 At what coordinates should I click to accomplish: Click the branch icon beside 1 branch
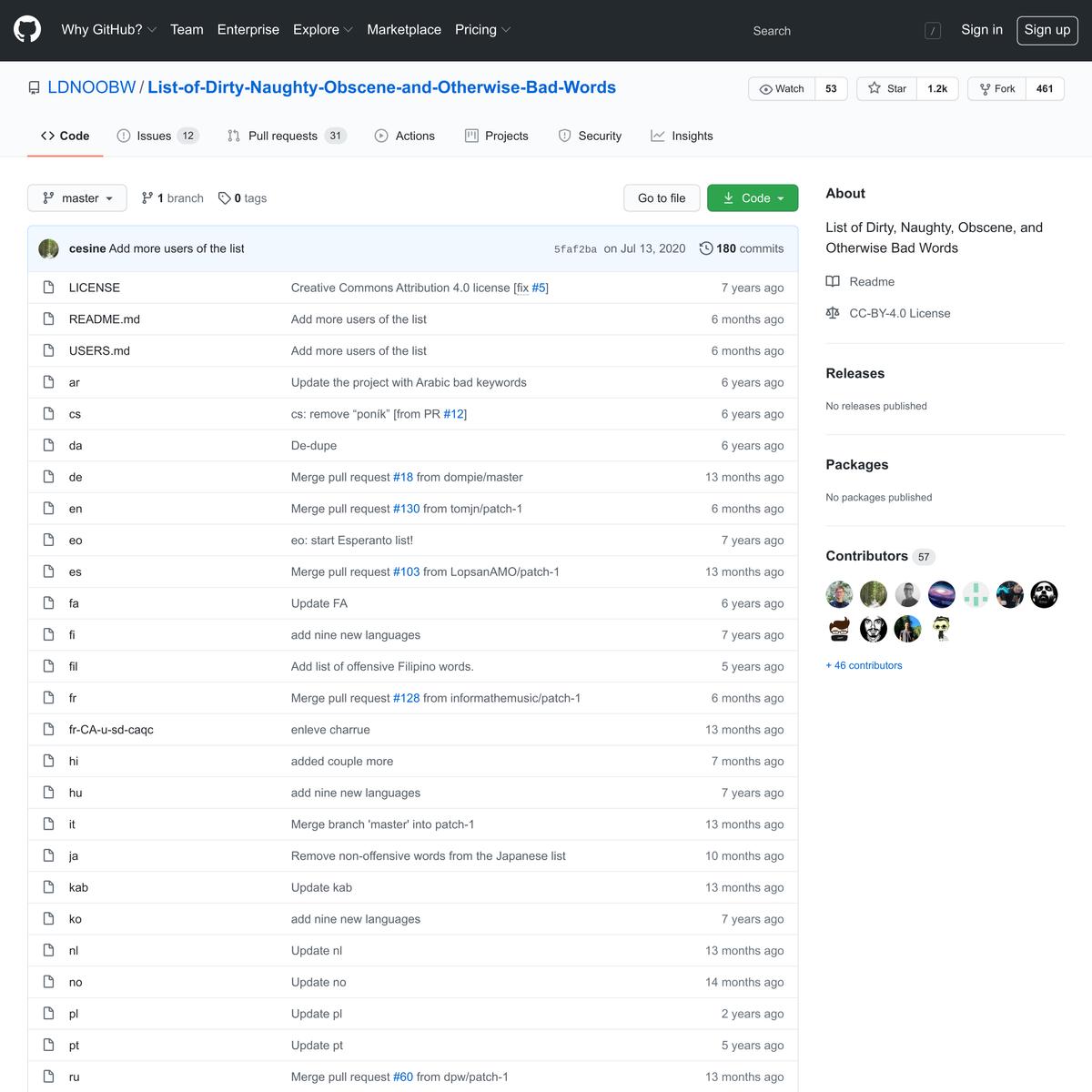click(147, 198)
